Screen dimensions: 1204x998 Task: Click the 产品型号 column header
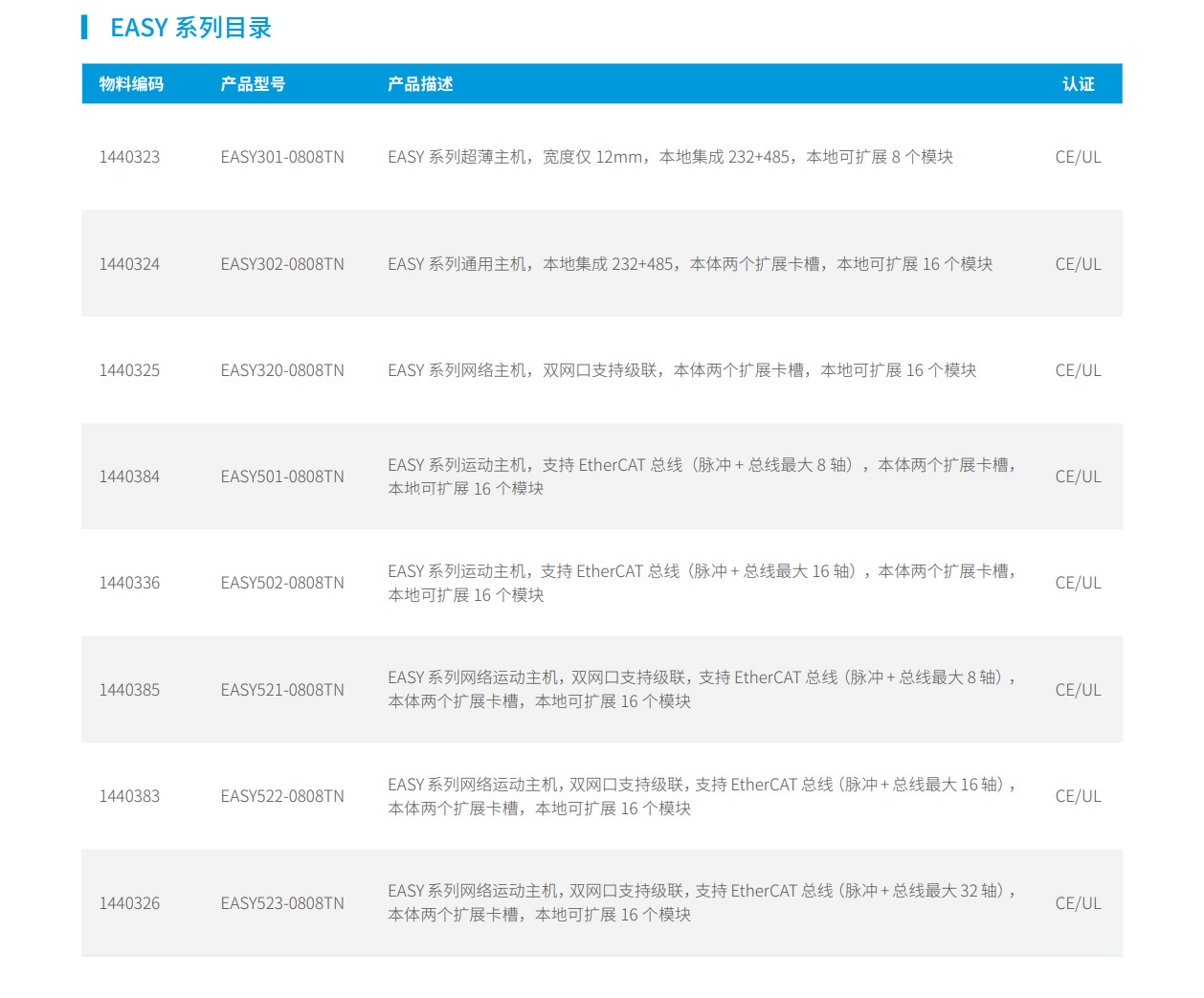coord(253,84)
